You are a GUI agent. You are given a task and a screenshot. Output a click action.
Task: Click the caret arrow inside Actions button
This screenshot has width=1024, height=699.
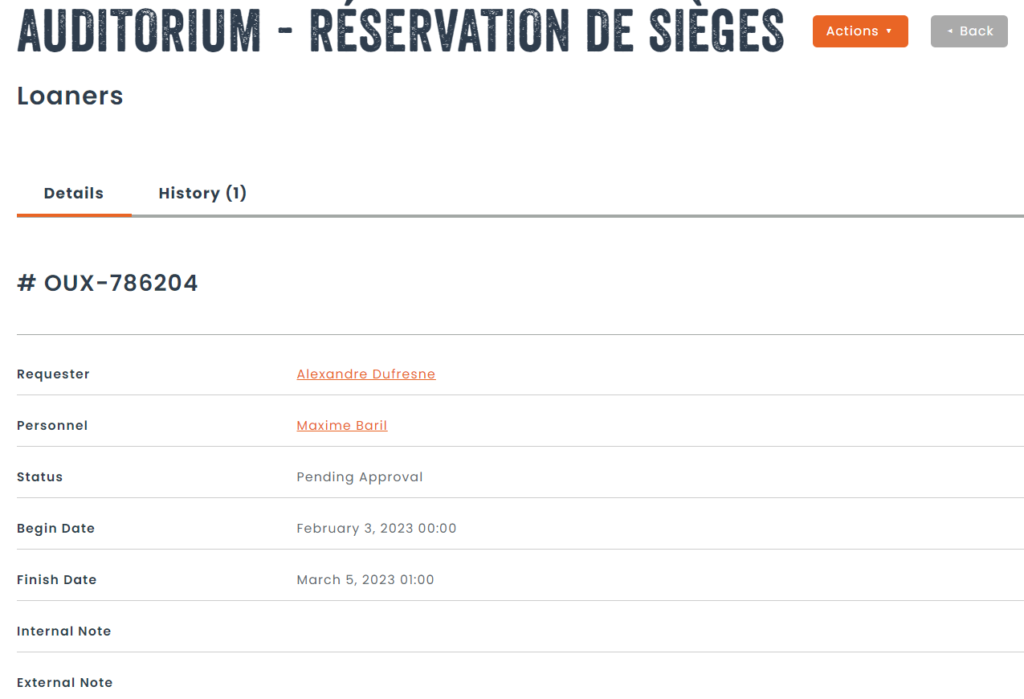pyautogui.click(x=889, y=31)
